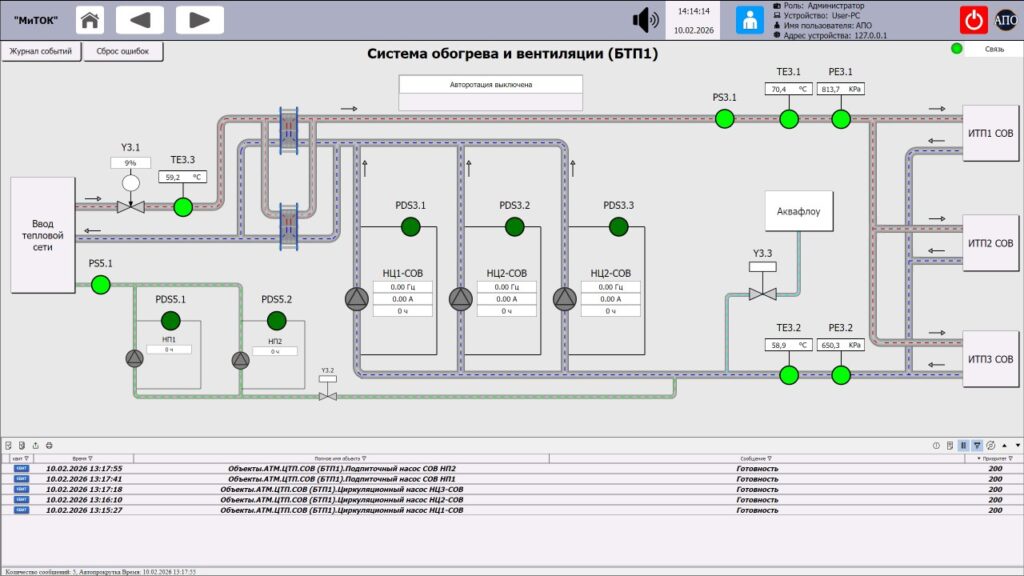The width and height of the screenshot is (1024, 576).
Task: Navigate forward with the right arrow
Action: pyautogui.click(x=199, y=20)
